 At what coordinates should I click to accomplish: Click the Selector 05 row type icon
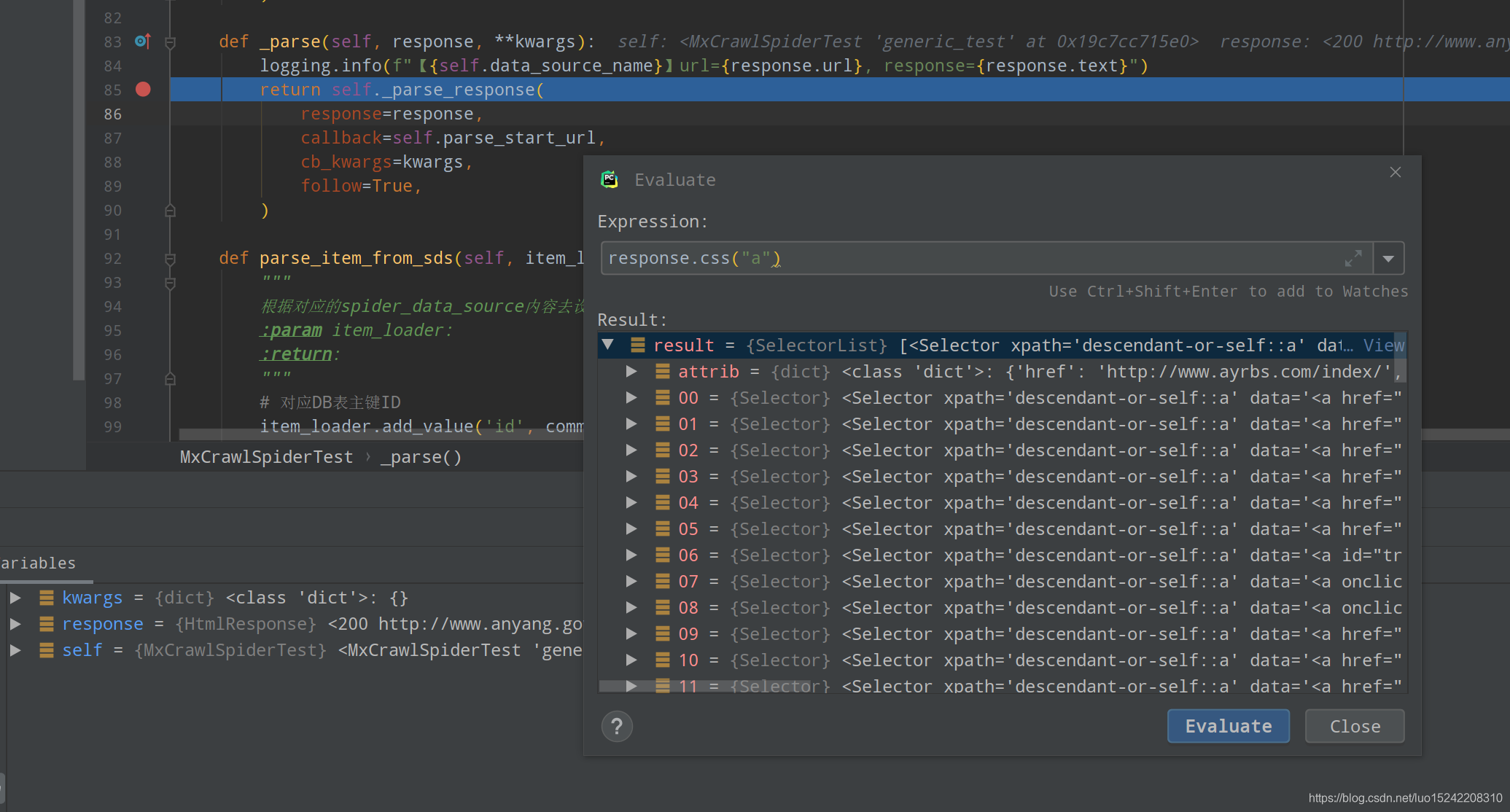662,529
